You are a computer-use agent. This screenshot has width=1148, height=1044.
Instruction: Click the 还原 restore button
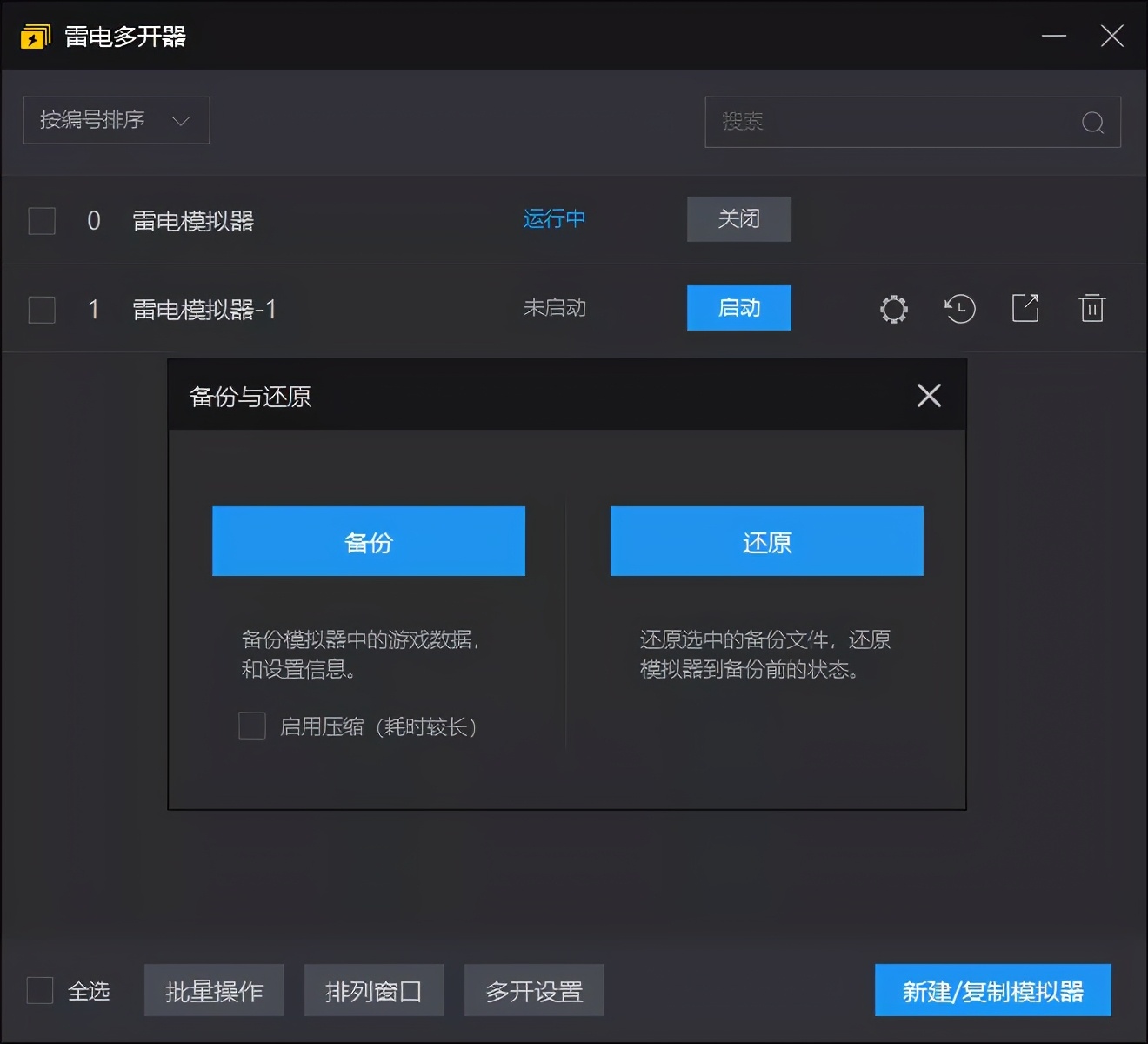coord(766,541)
